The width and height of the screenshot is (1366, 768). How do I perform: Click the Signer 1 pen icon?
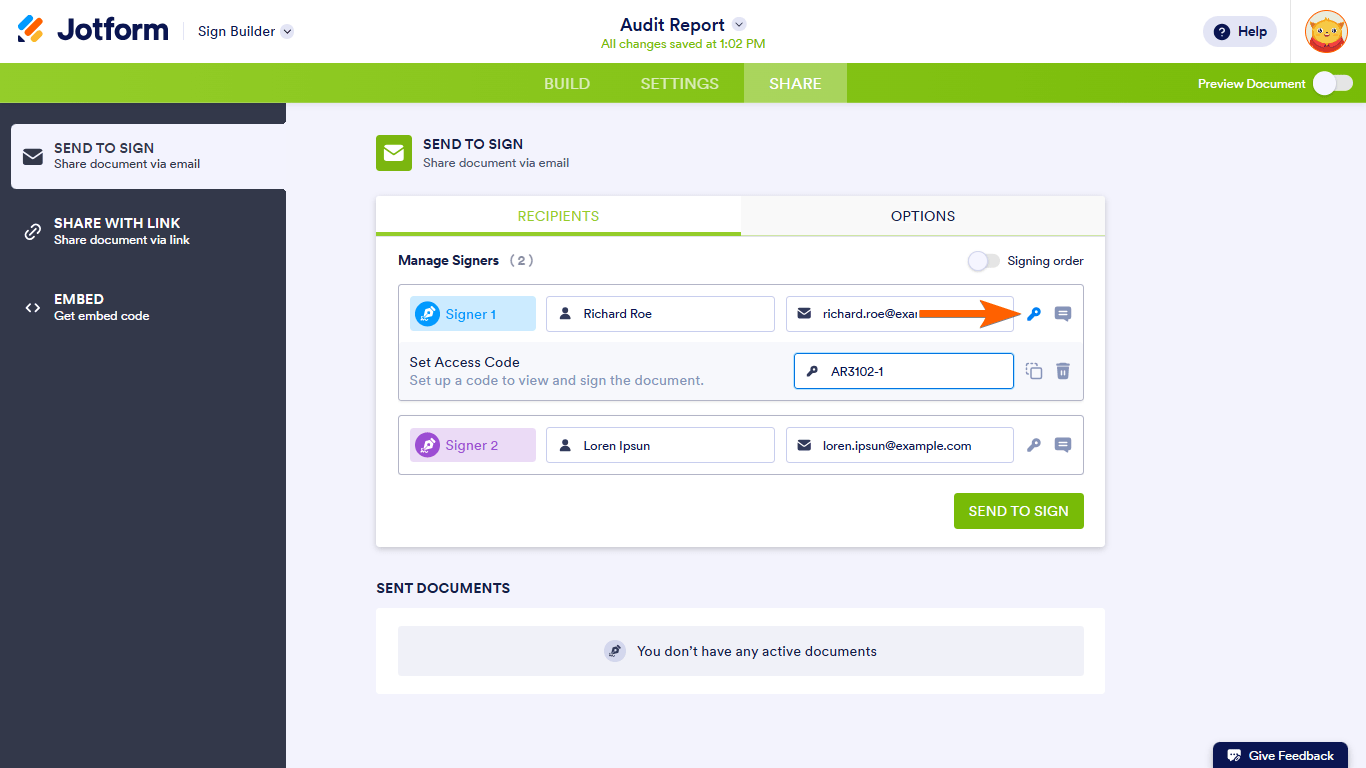(x=428, y=314)
